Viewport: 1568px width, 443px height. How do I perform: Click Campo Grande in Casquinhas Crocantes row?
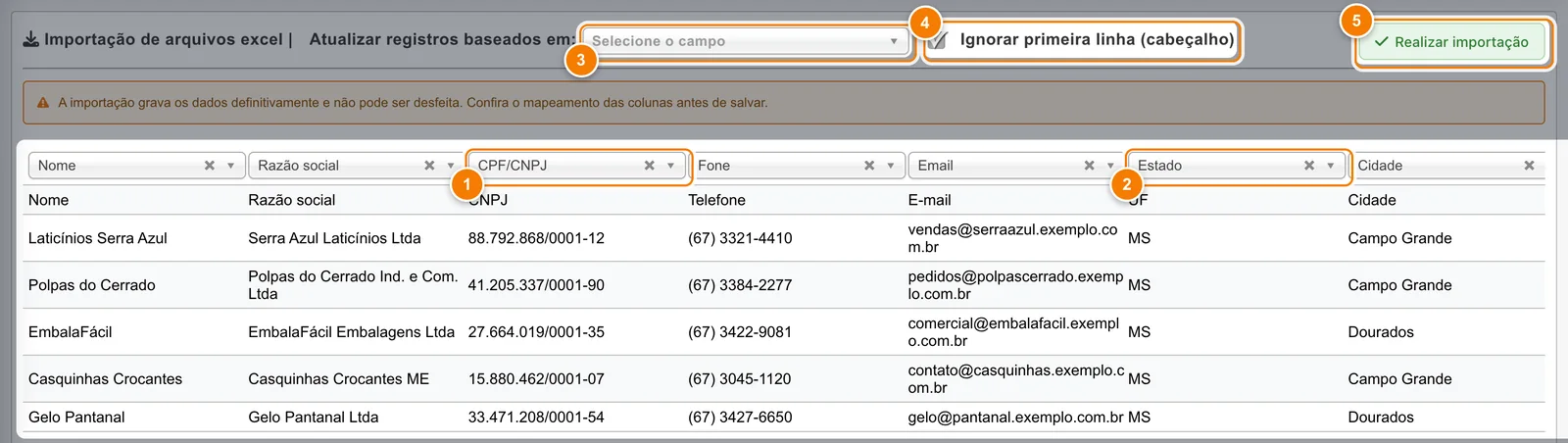tap(1399, 379)
